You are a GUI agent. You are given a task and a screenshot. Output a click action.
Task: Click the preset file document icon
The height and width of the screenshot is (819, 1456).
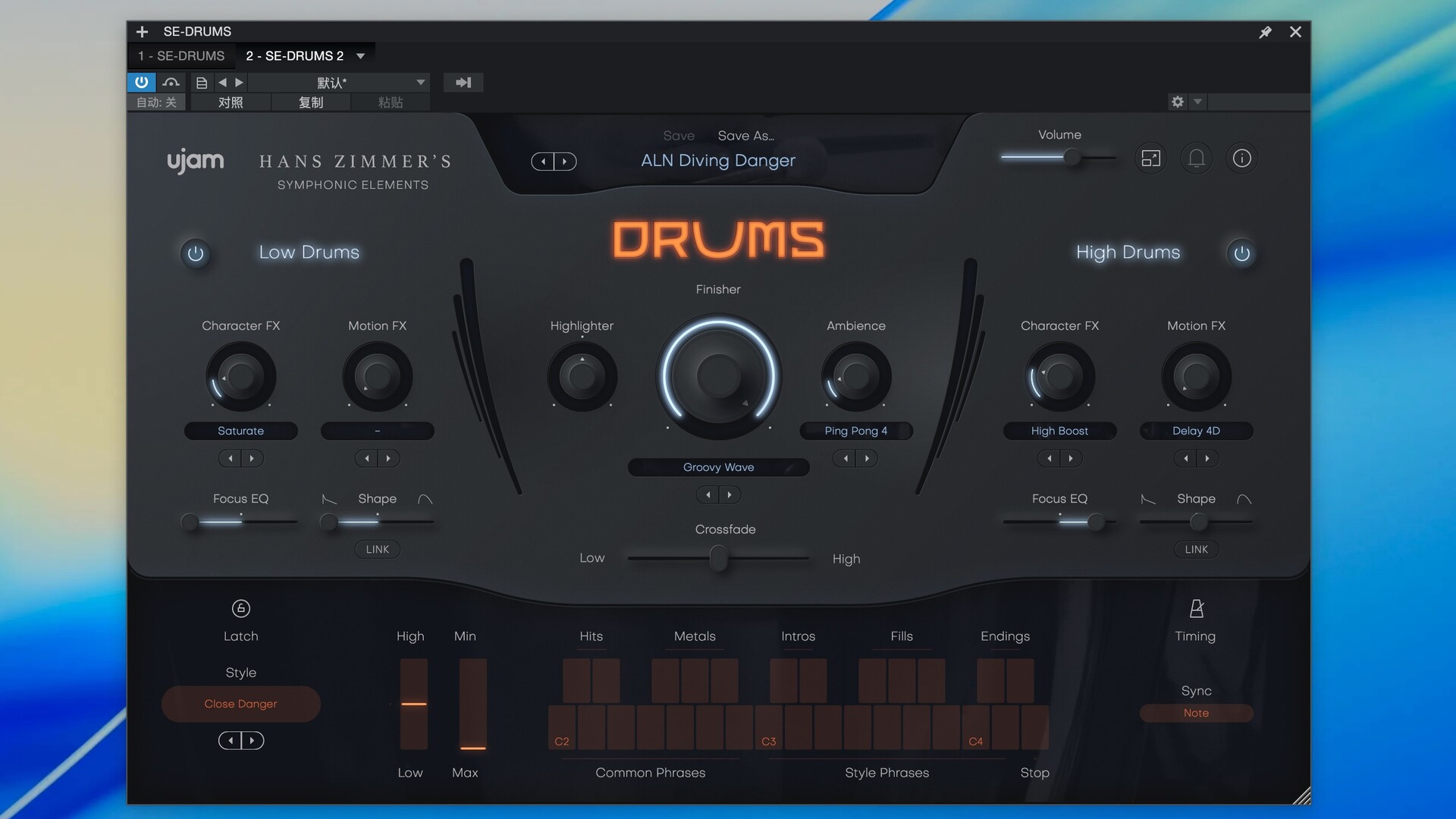tap(202, 82)
